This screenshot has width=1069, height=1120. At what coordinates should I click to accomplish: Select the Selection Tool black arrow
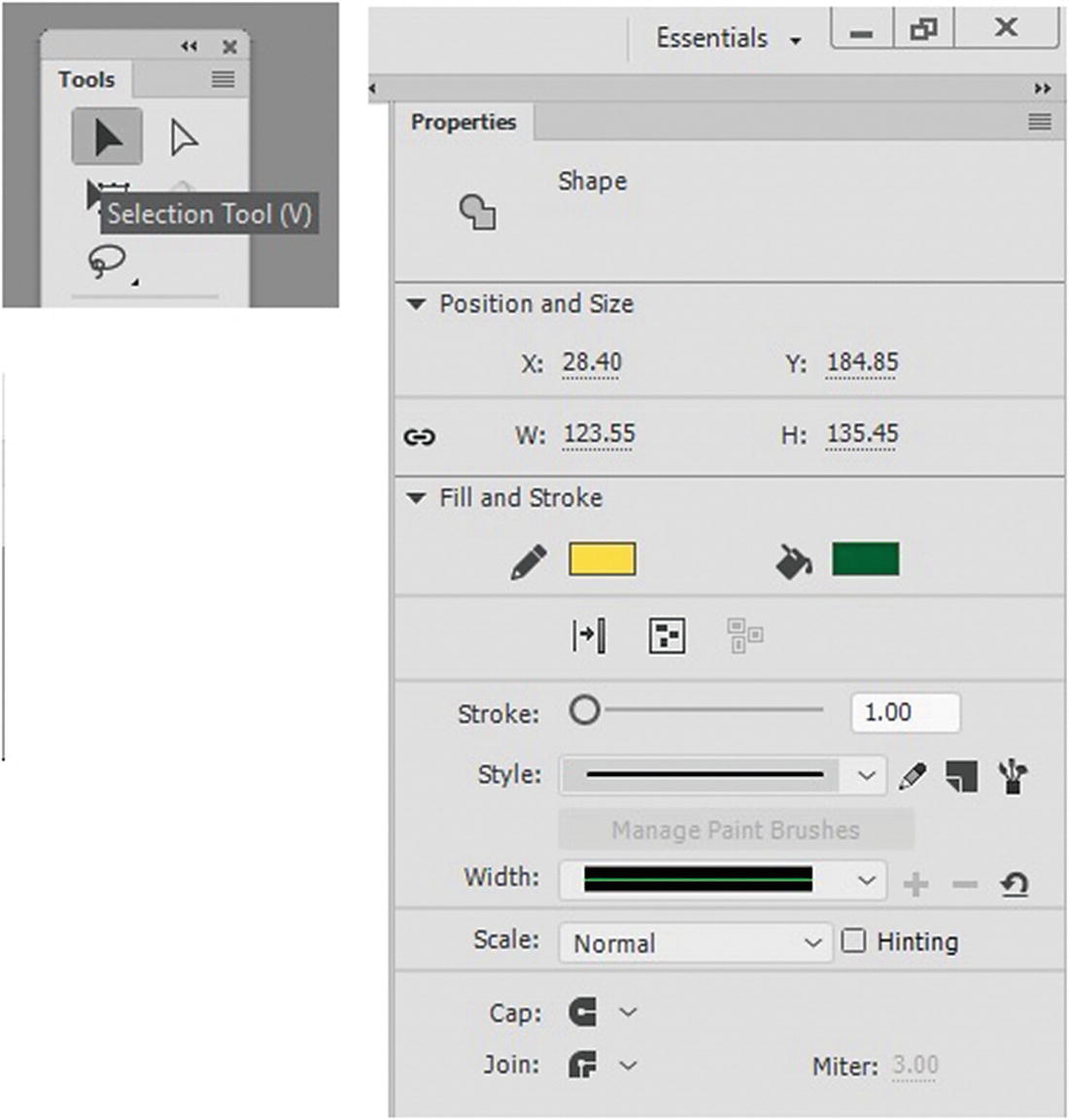[x=107, y=136]
